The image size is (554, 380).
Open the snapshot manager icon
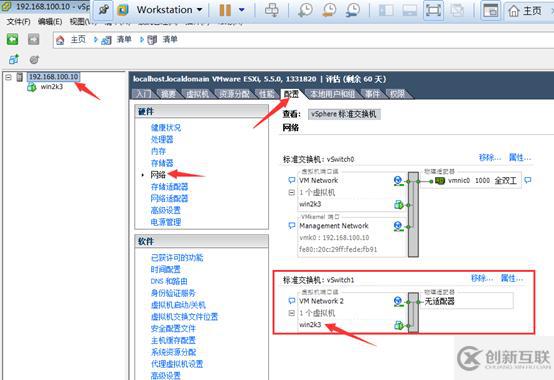click(353, 10)
